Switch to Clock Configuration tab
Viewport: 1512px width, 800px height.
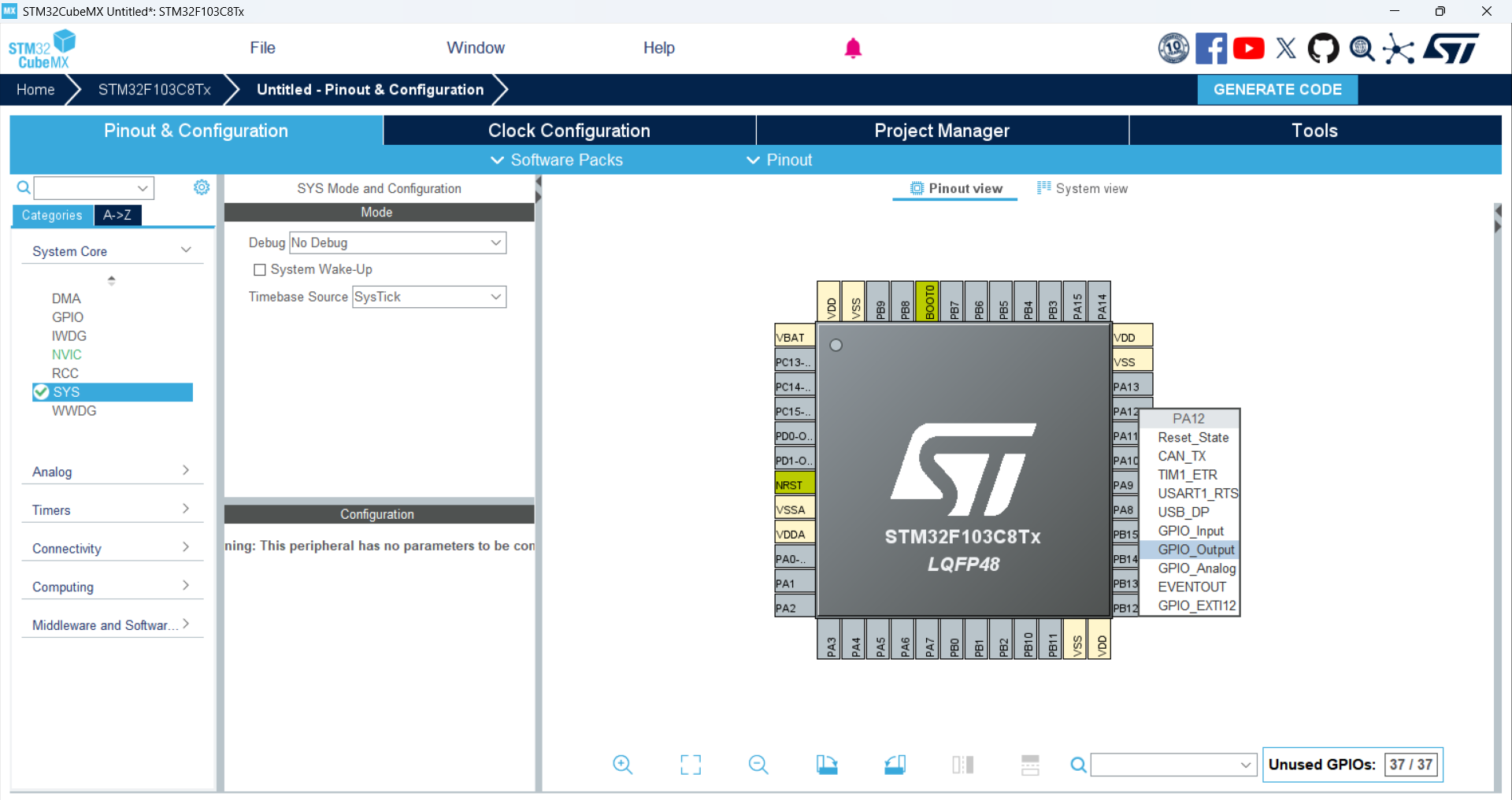569,131
